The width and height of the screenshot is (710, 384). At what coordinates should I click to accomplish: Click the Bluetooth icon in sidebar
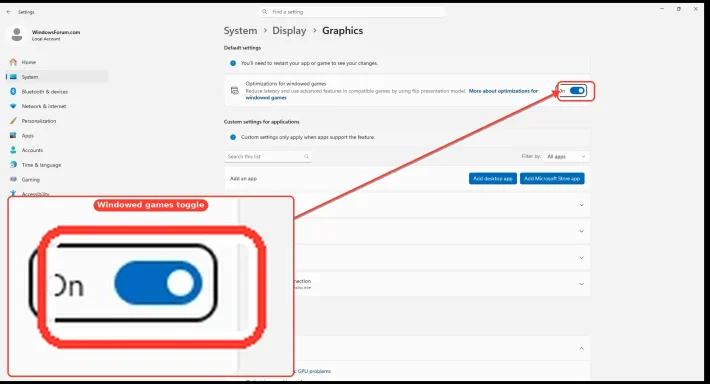coord(13,91)
